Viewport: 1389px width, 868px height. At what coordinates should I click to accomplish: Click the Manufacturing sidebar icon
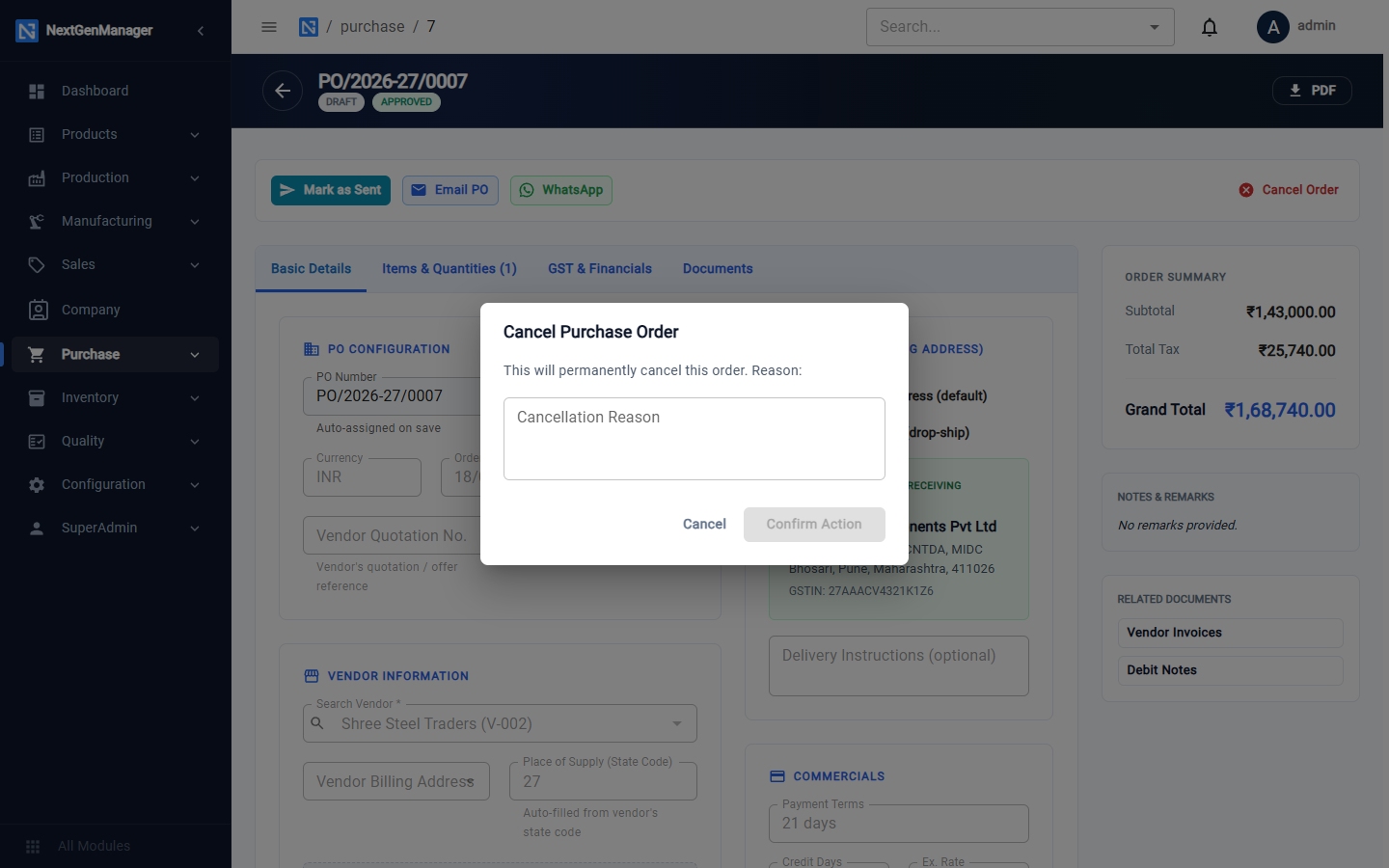tap(37, 222)
